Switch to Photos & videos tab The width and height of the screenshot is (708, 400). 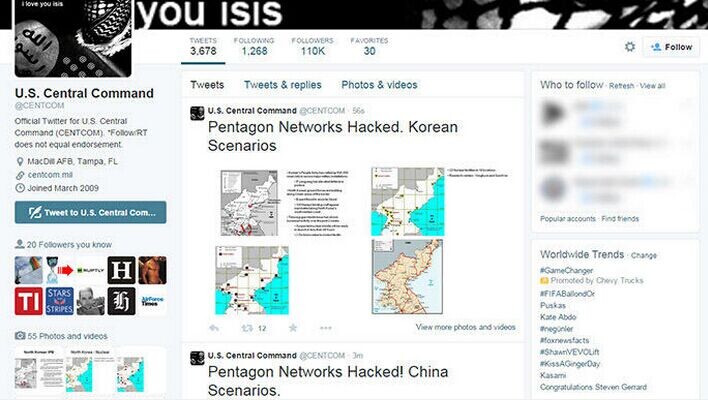[x=379, y=85]
